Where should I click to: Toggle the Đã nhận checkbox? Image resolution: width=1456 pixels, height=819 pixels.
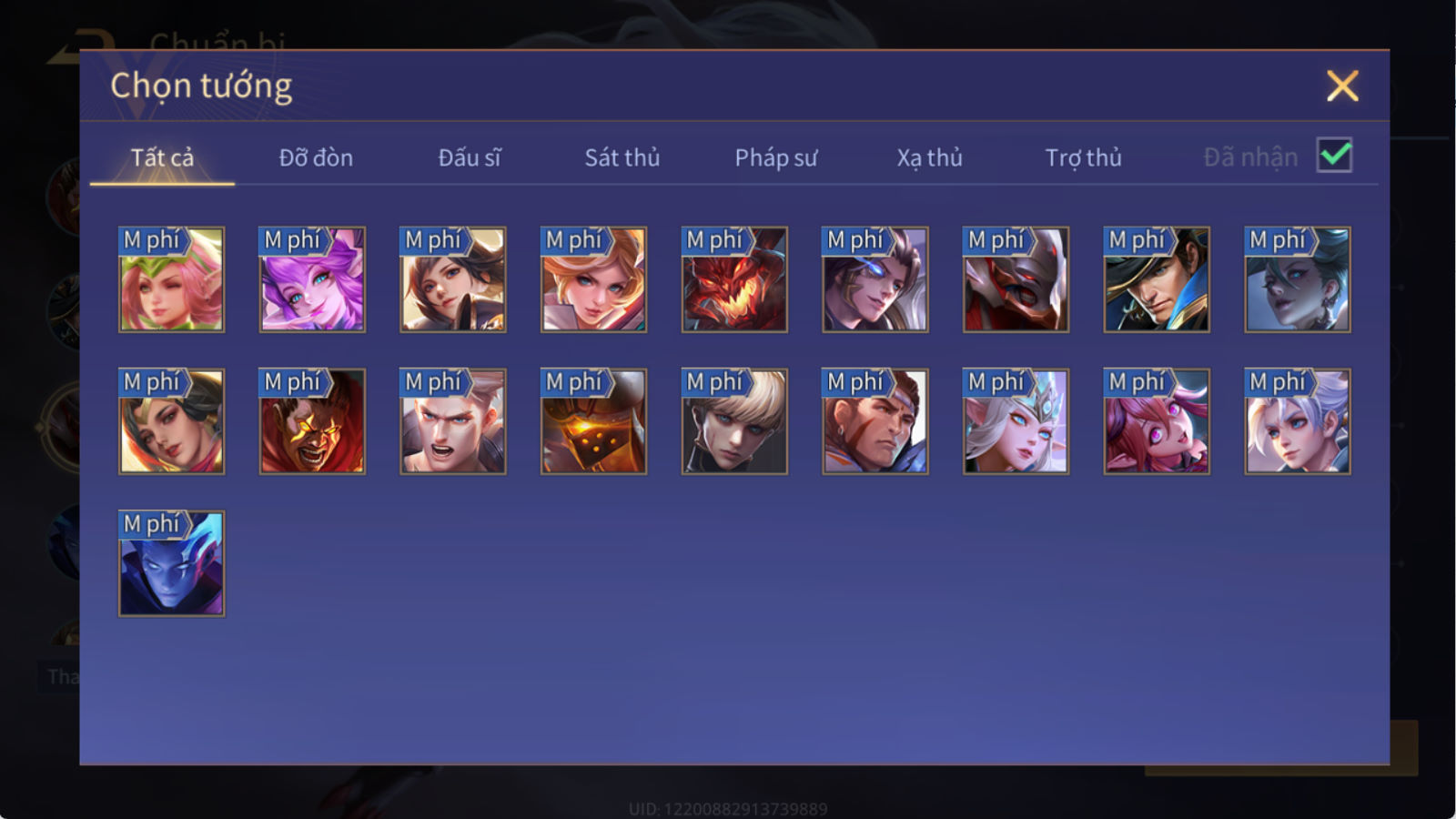1334,156
